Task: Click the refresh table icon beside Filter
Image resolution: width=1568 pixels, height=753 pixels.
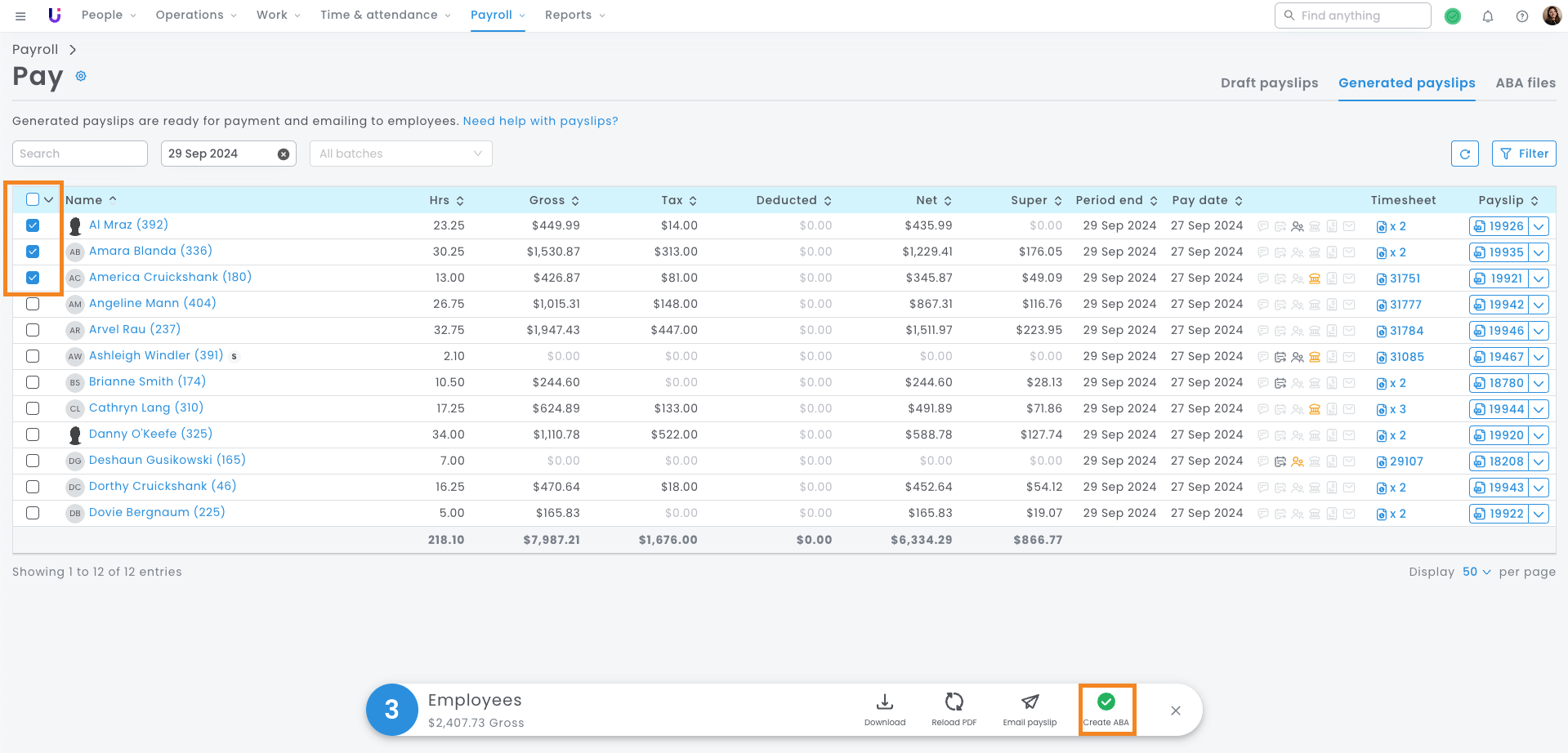Action: point(1464,154)
